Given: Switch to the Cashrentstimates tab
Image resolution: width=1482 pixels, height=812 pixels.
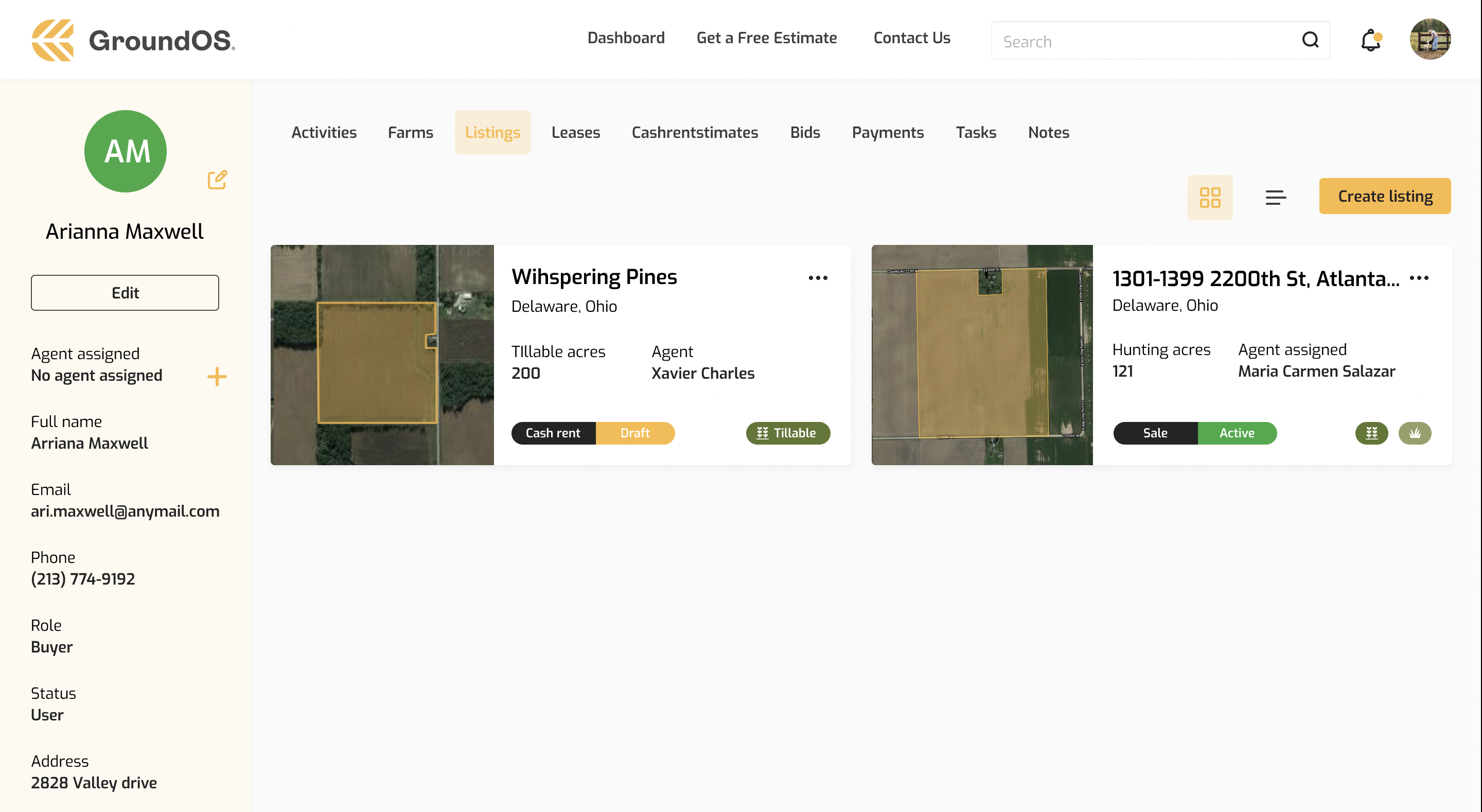Looking at the screenshot, I should click(x=694, y=132).
